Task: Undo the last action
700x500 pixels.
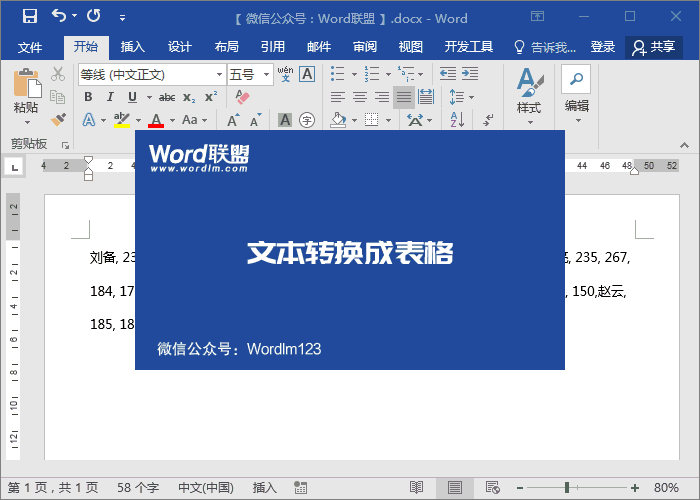Action: coord(58,16)
